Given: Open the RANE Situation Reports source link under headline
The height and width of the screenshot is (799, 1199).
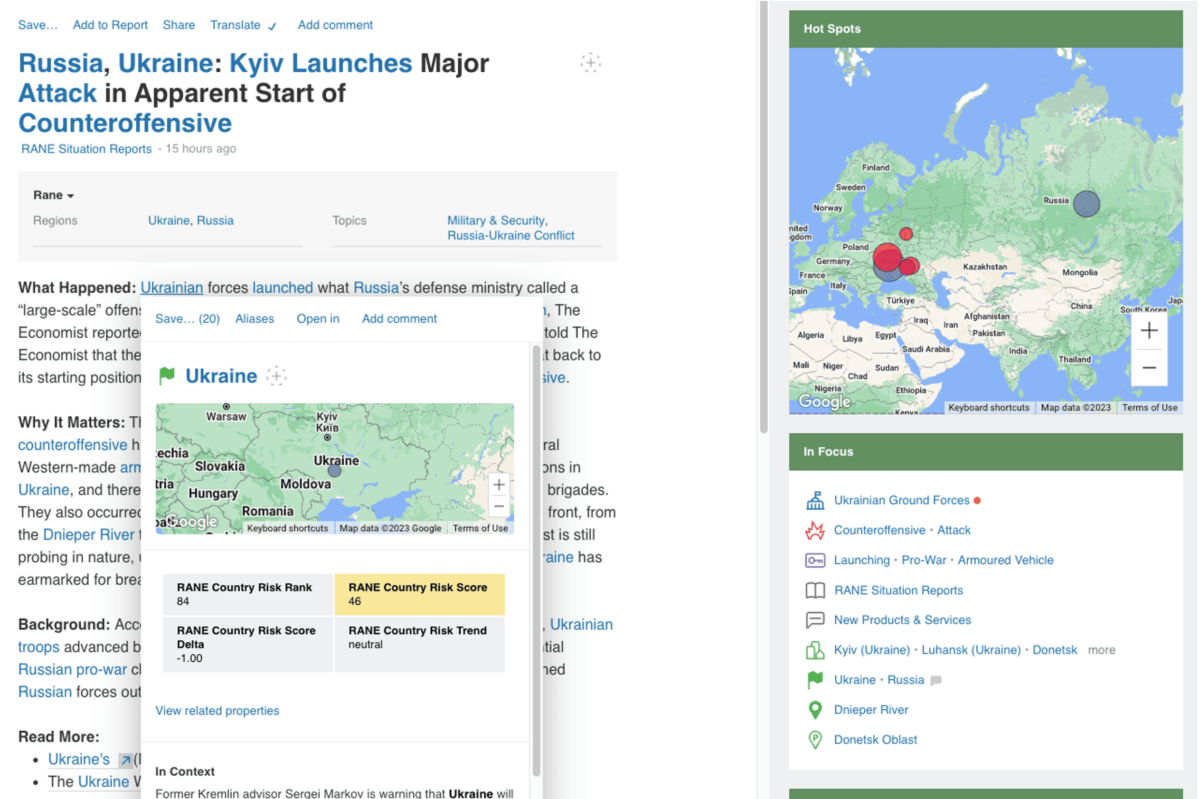Looking at the screenshot, I should click(x=86, y=149).
